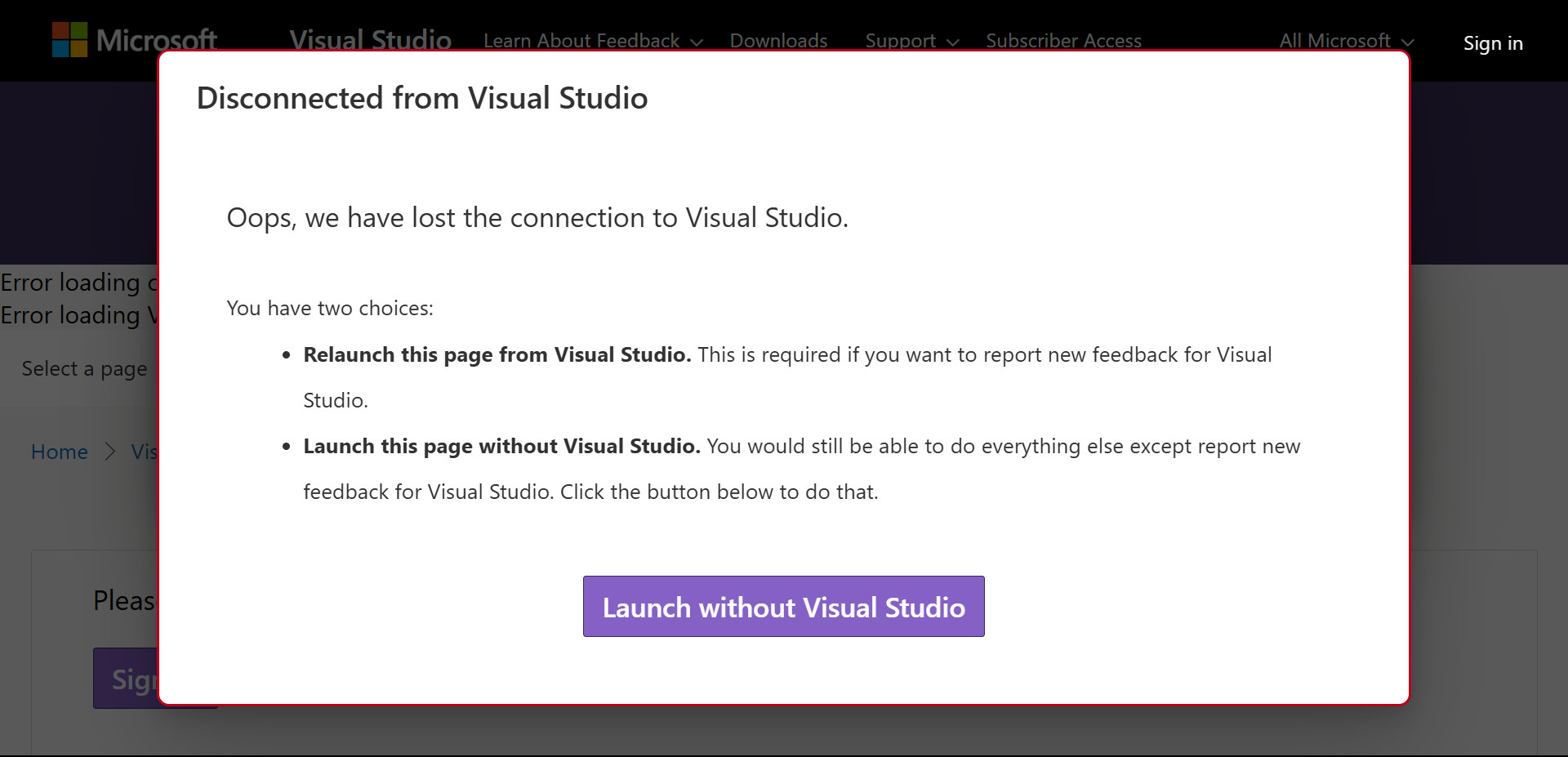Open the Visual Studio brand link

[x=370, y=40]
